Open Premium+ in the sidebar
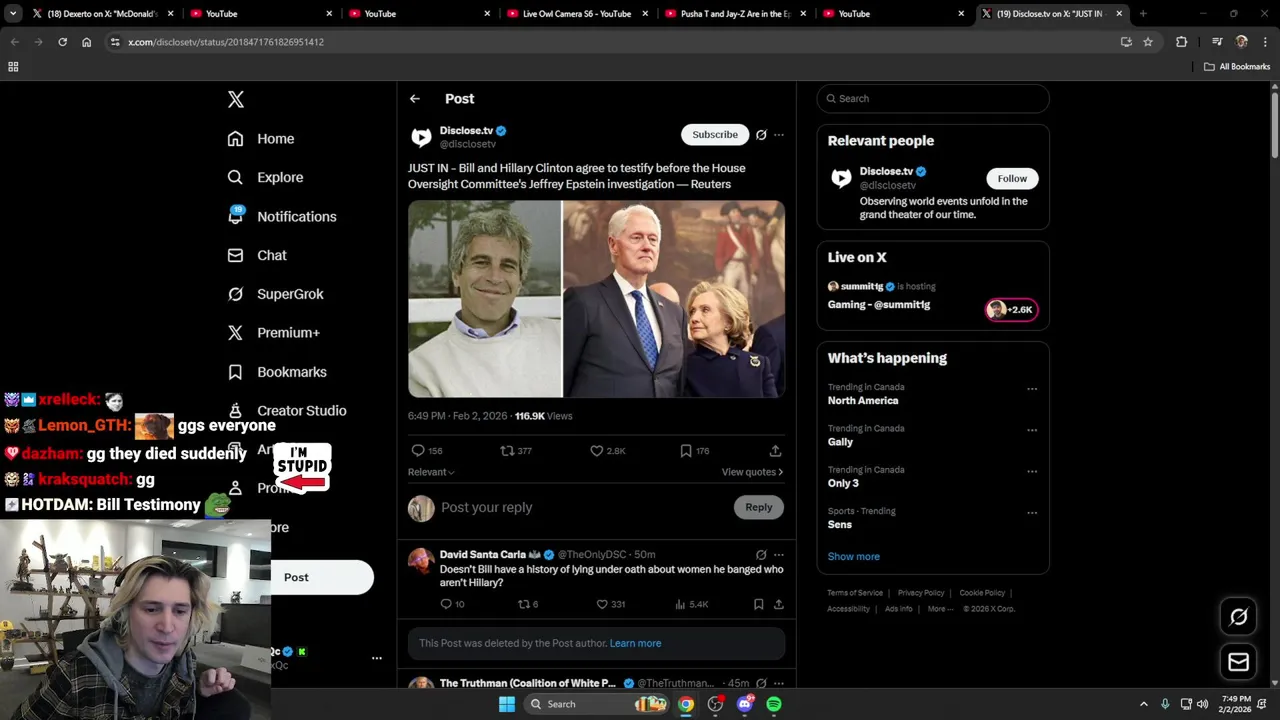The image size is (1280, 720). pyautogui.click(x=273, y=333)
